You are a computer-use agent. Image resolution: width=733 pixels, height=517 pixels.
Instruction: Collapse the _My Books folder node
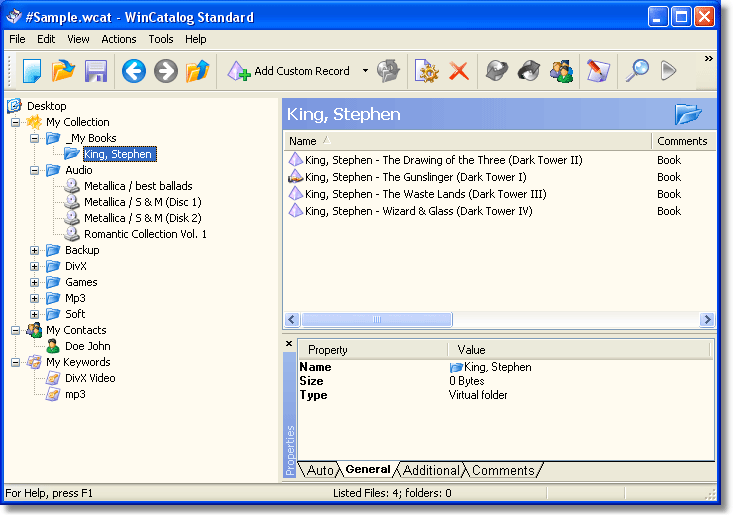click(x=34, y=138)
